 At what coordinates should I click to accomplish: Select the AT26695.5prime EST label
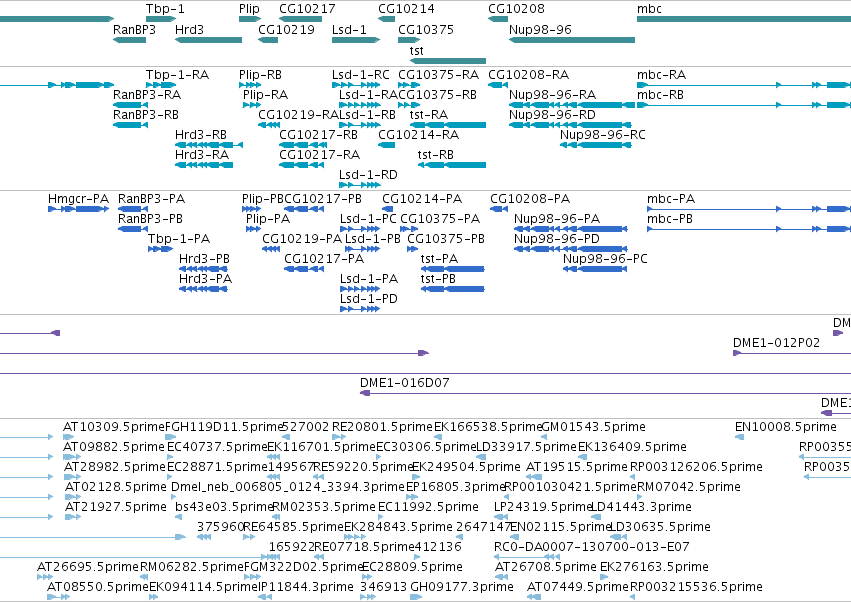coord(87,567)
